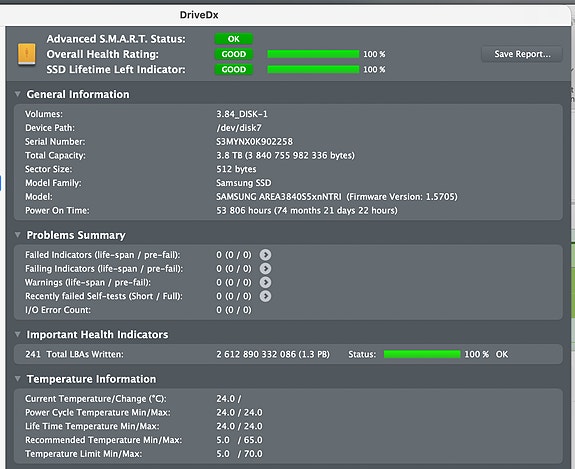Collapse the Problems Summary section
Image resolution: width=575 pixels, height=469 pixels.
click(17, 235)
